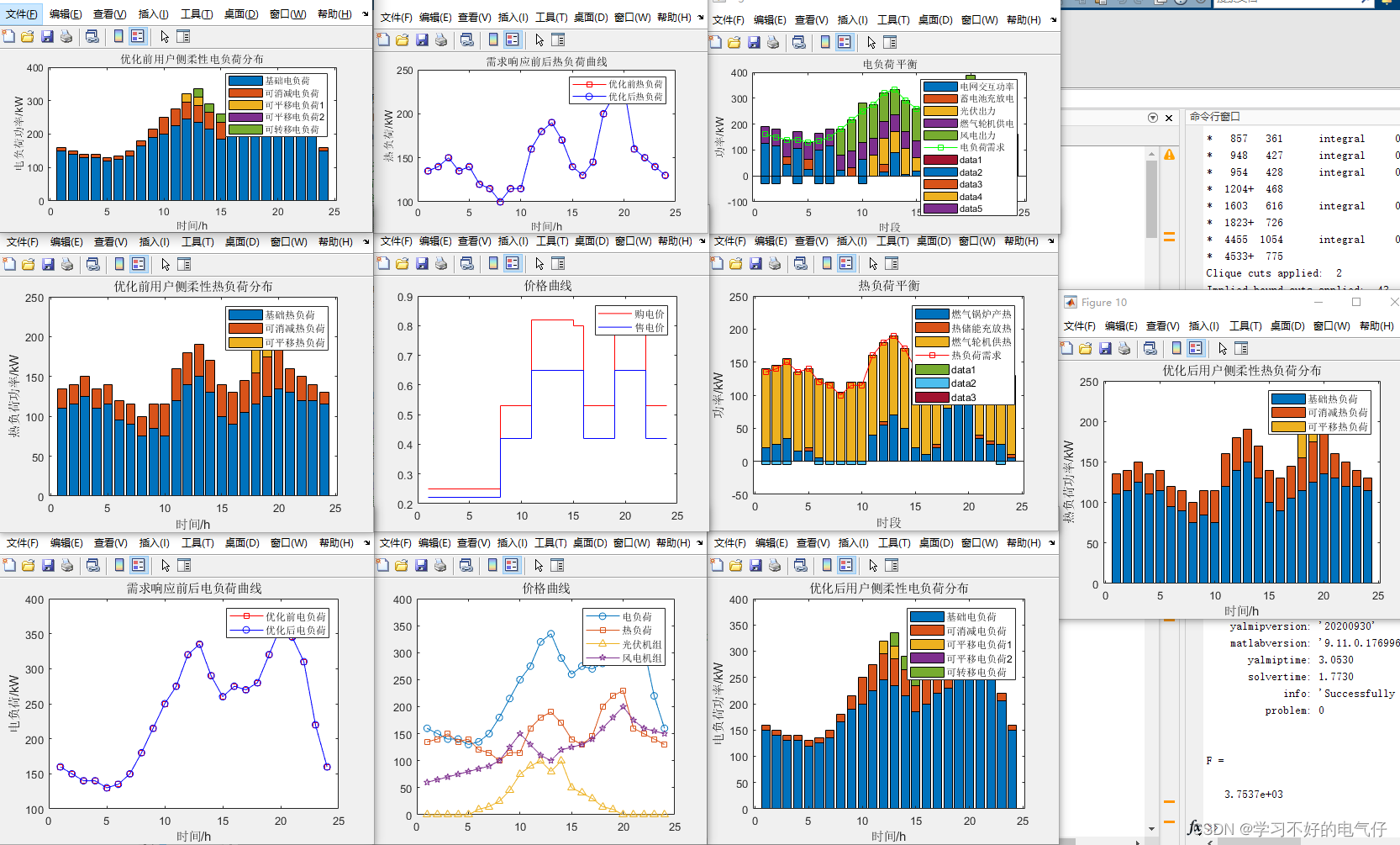Click 风电机组 legend entry in bottom 价格曲线 window
The width and height of the screenshot is (1400, 845).
(x=625, y=658)
